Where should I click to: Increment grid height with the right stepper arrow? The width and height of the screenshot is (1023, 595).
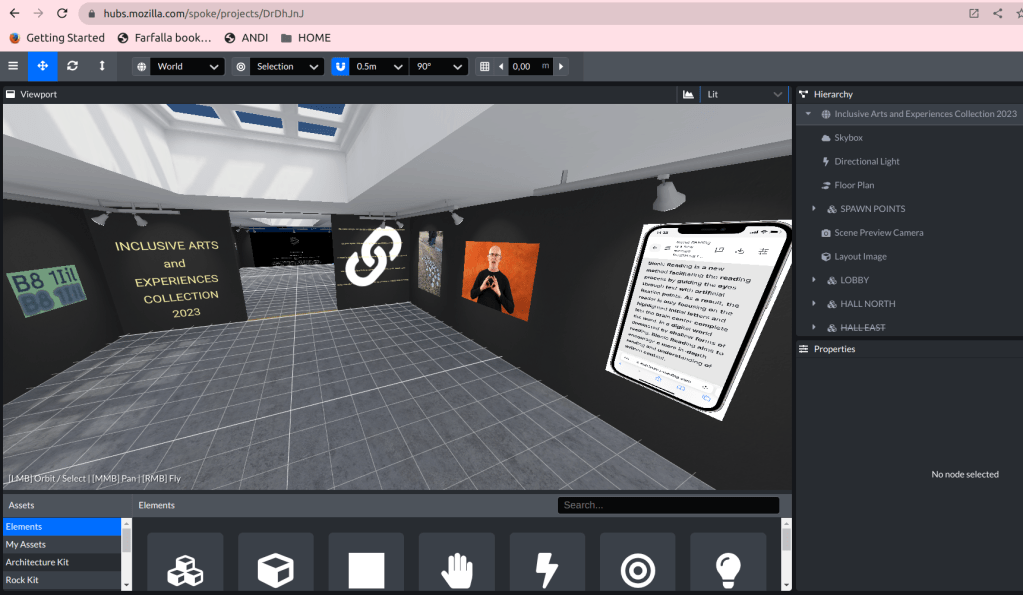click(559, 66)
